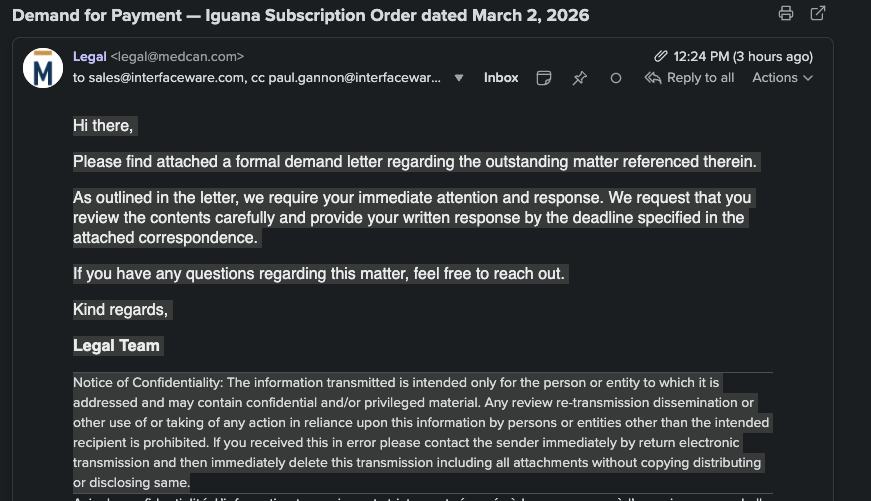Open the message in a new window

818,13
